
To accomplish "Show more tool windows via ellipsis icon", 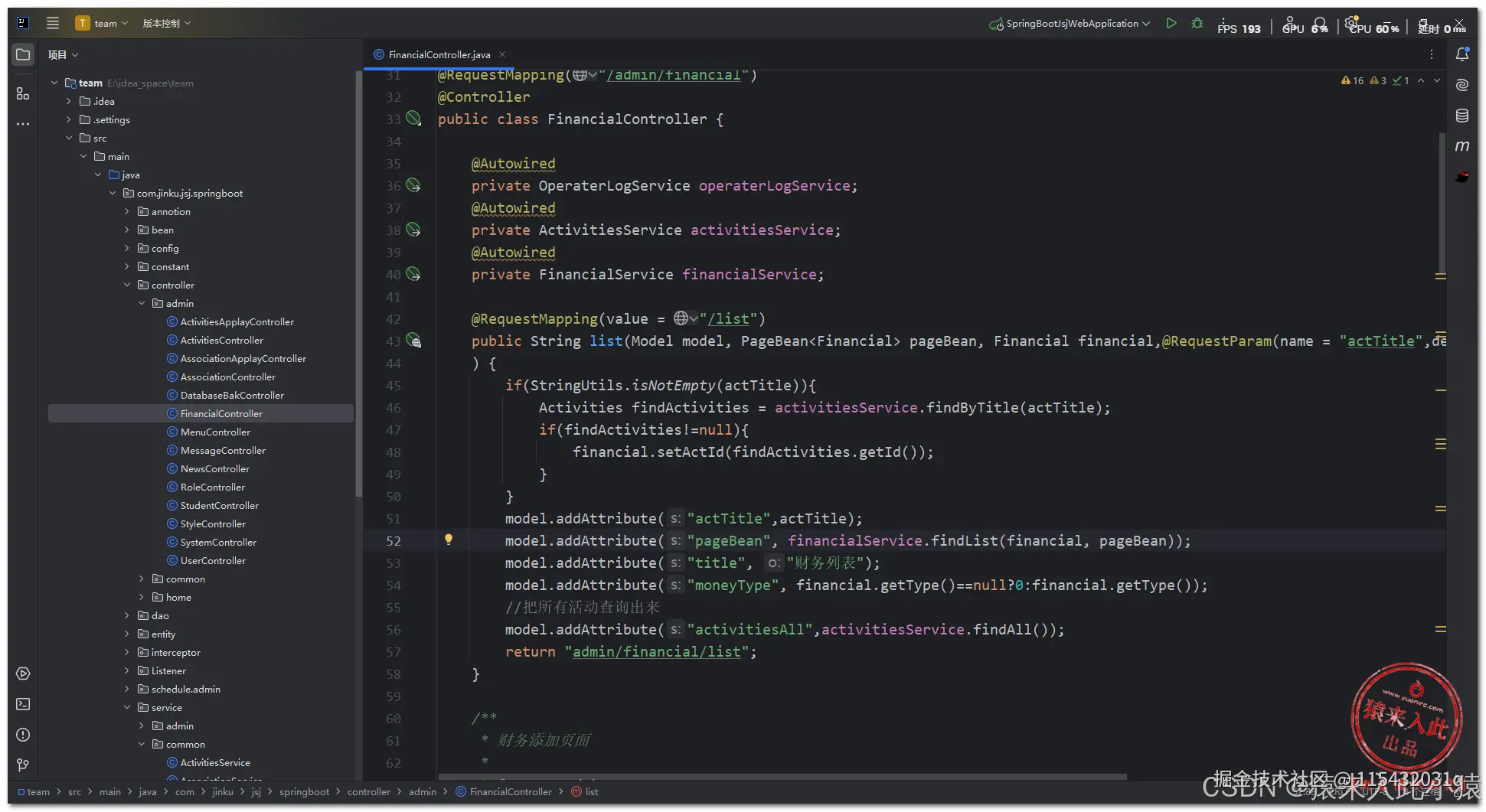I will pos(23,123).
